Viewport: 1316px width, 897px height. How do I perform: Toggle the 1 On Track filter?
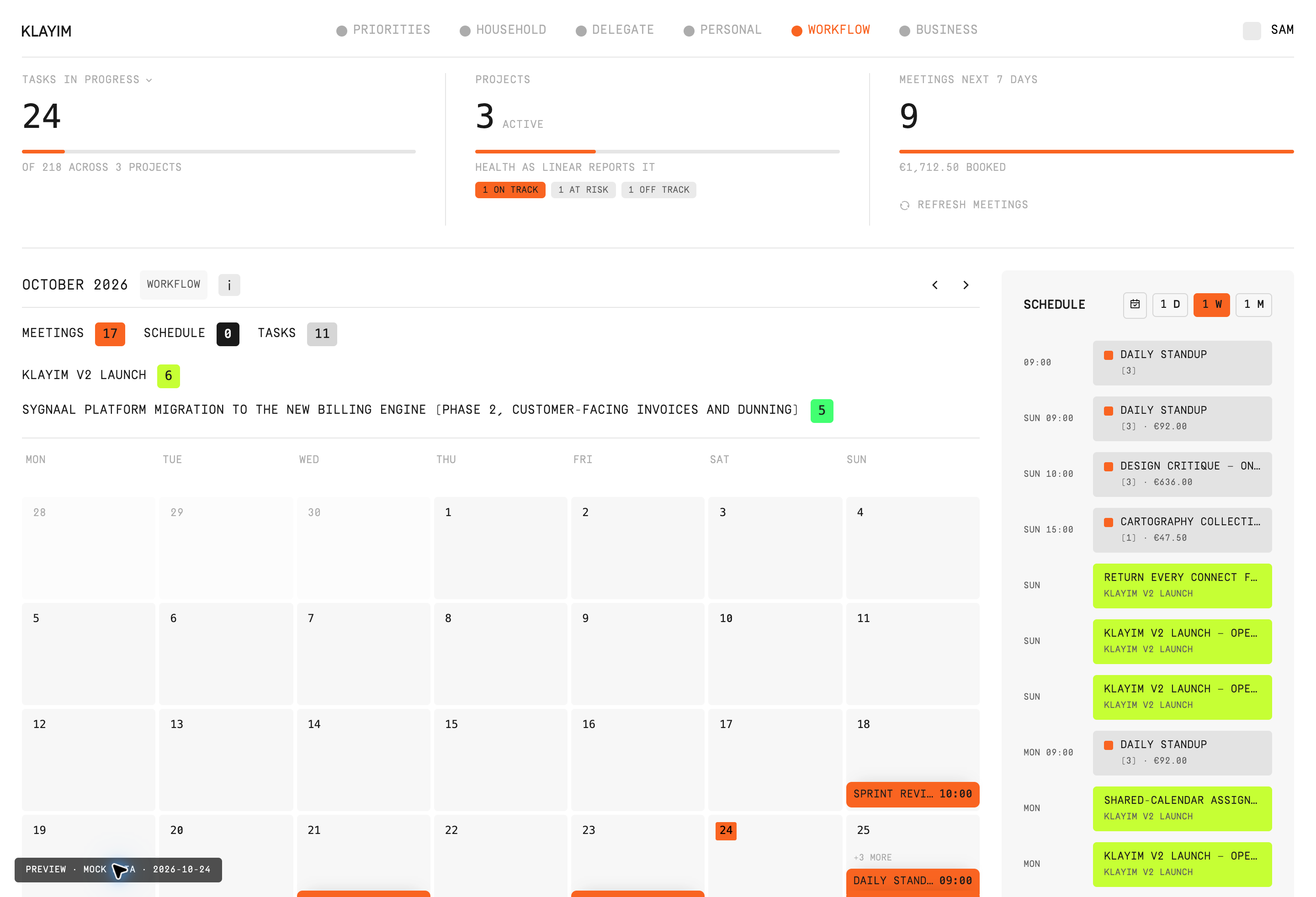pos(509,190)
